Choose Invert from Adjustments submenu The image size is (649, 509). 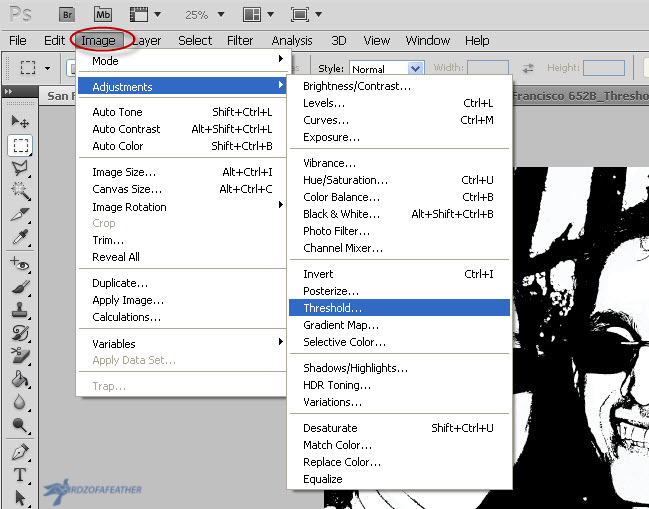pyautogui.click(x=399, y=274)
